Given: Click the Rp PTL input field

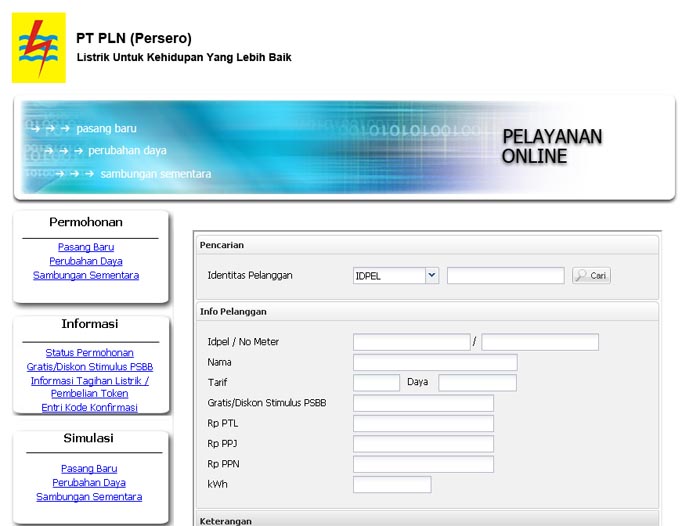Looking at the screenshot, I should click(x=423, y=424).
